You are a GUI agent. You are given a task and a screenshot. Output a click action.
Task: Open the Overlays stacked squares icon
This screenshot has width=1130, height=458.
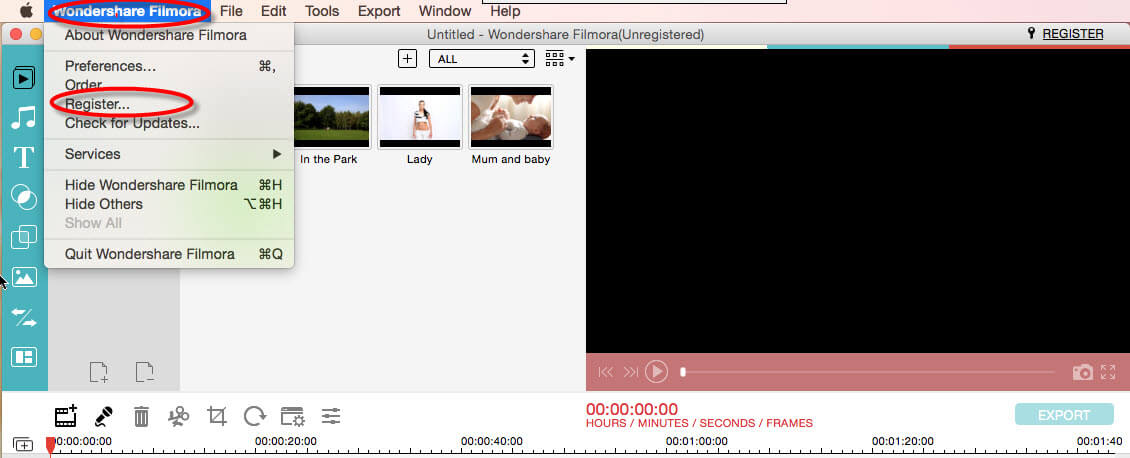pyautogui.click(x=24, y=236)
